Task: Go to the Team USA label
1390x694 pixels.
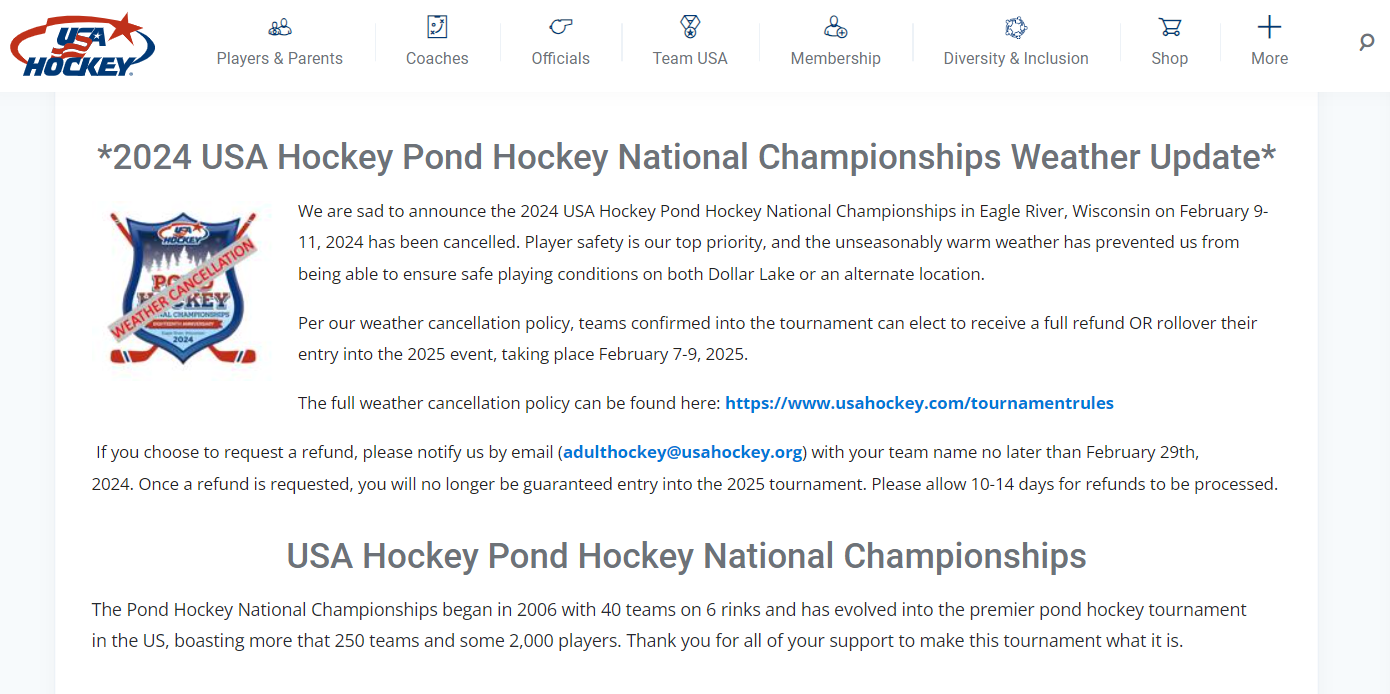Action: click(x=690, y=58)
